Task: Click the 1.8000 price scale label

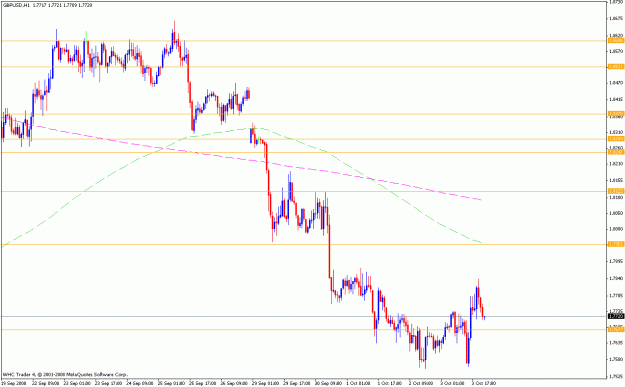Action: [x=616, y=229]
